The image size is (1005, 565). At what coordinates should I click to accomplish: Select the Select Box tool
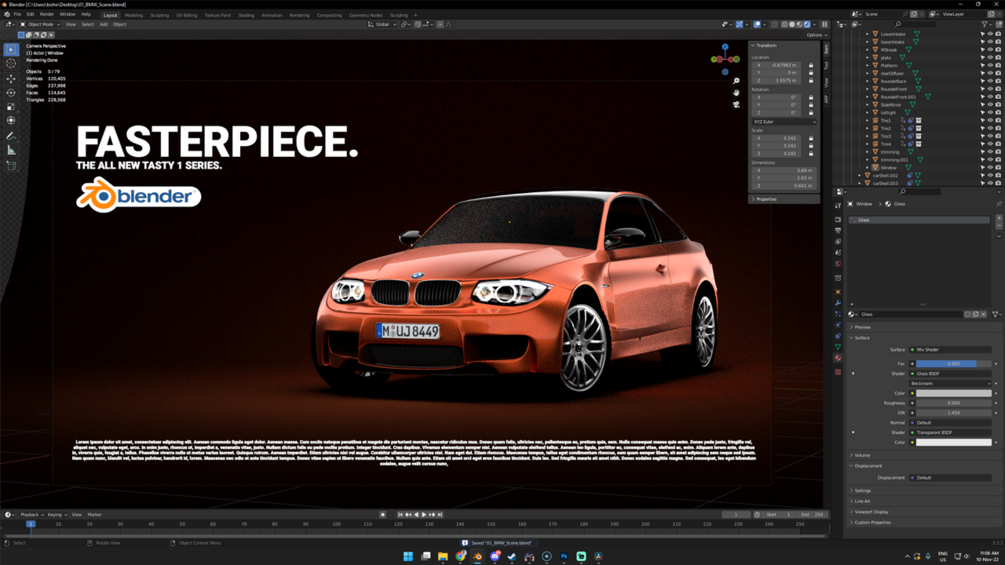(x=11, y=49)
